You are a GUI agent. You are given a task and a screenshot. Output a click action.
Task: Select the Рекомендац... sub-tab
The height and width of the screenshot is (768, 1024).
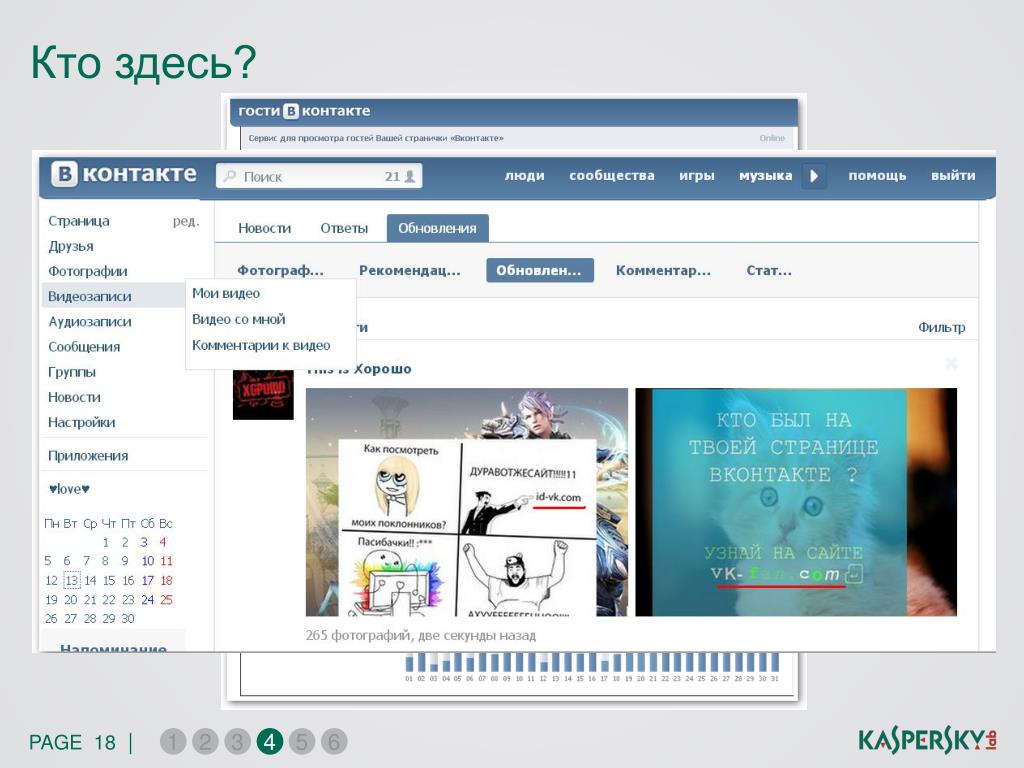pyautogui.click(x=409, y=270)
